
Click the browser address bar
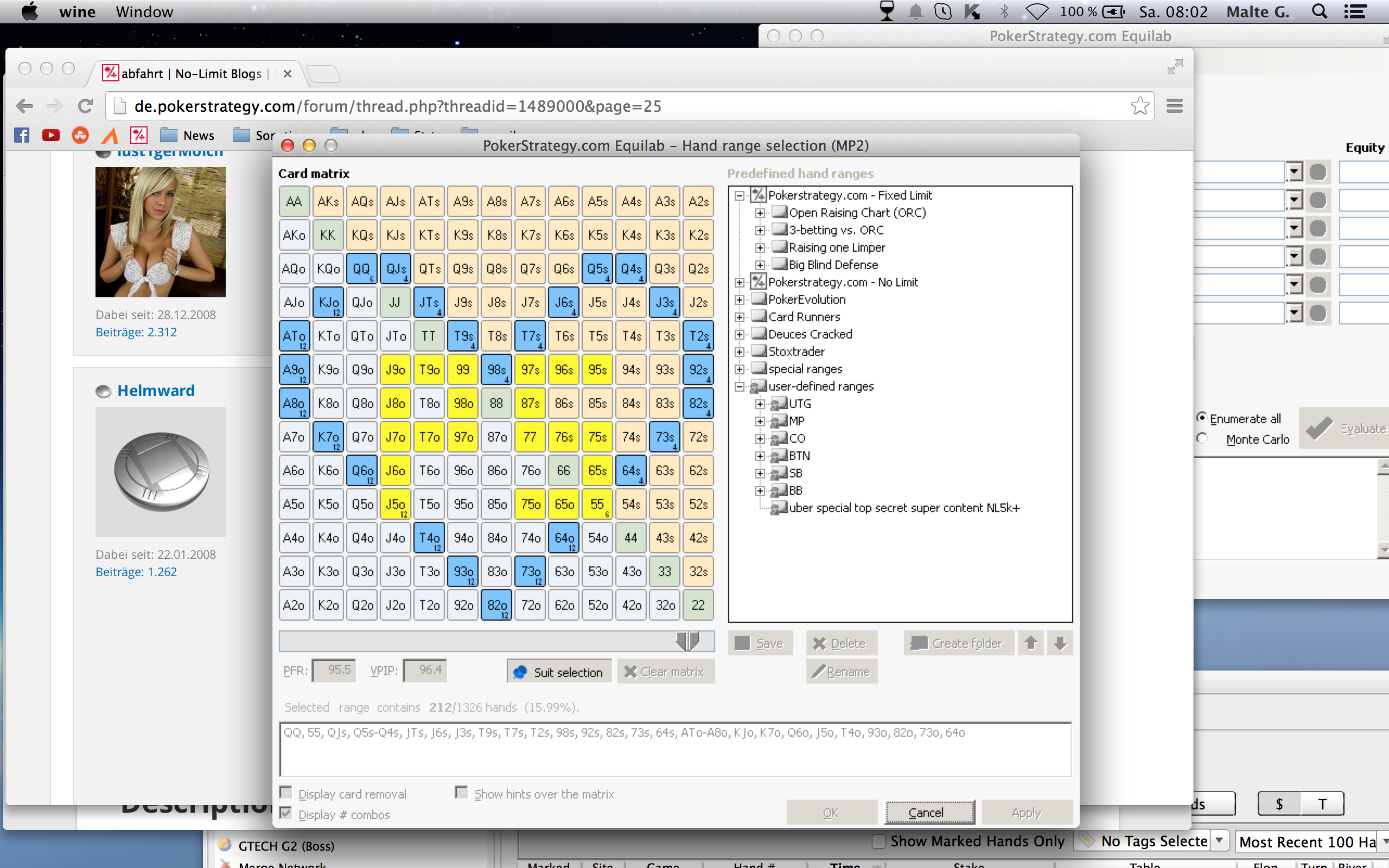point(628,106)
